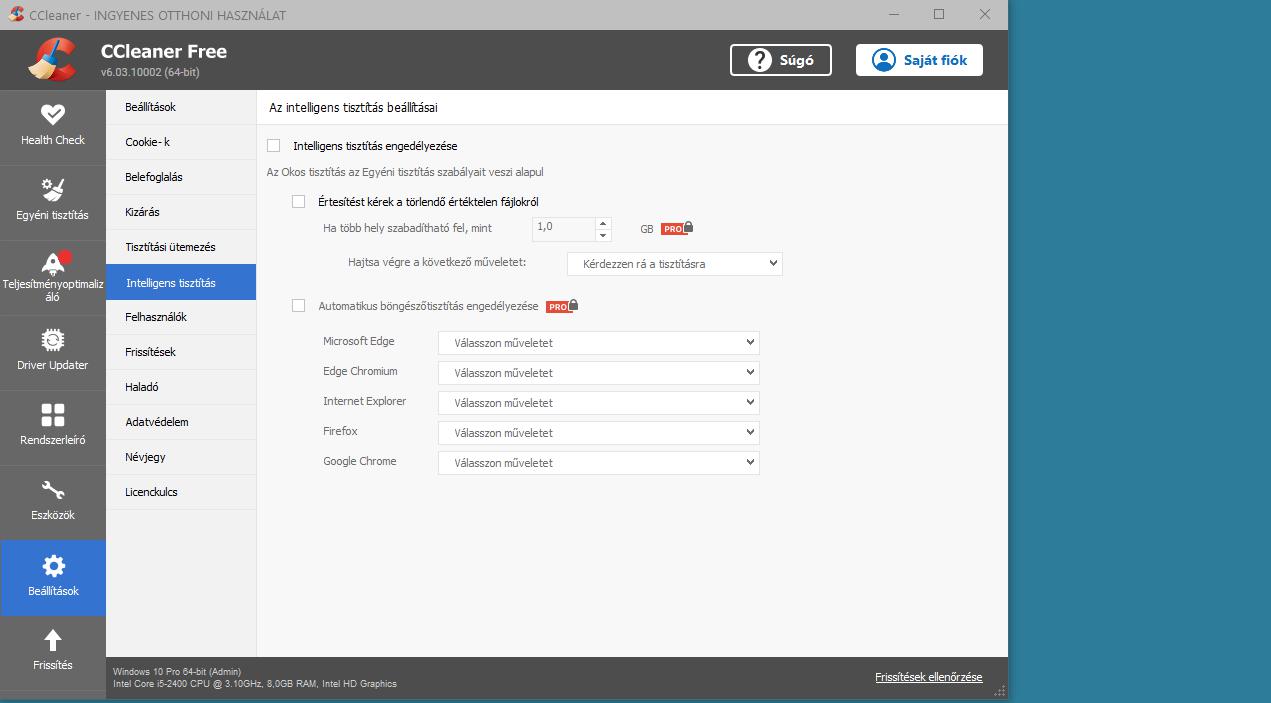Open Licenckulcs settings page
The height and width of the screenshot is (703, 1271).
click(181, 492)
